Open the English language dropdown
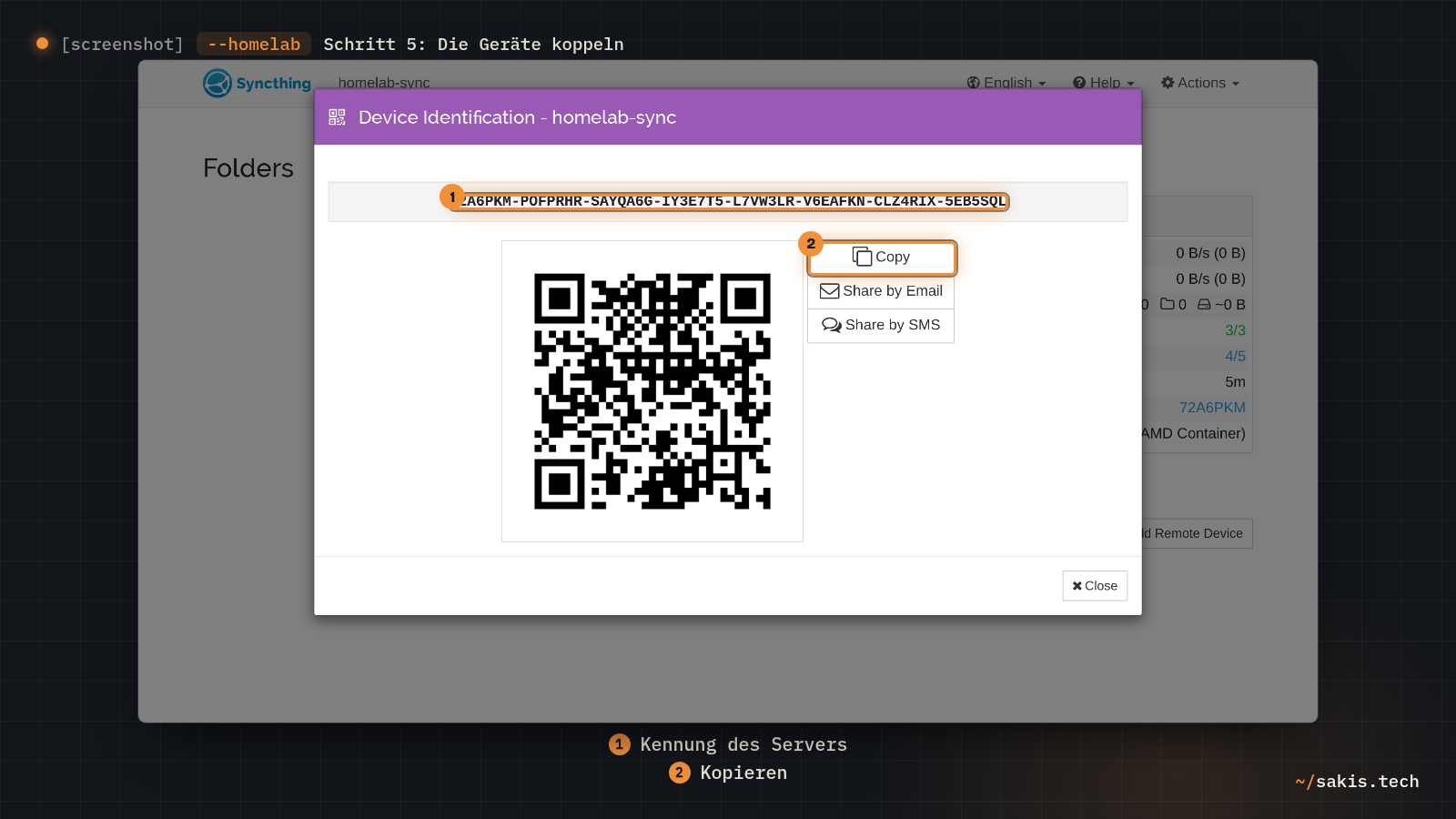1456x819 pixels. click(1006, 83)
